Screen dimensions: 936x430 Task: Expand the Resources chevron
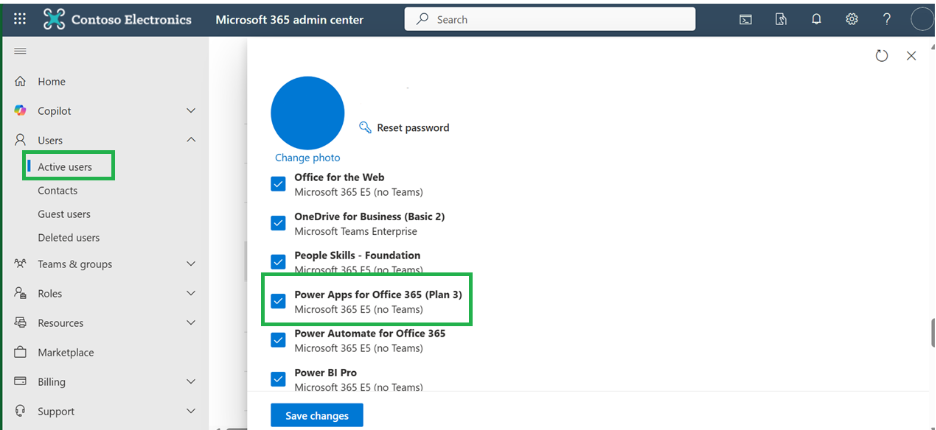tap(191, 322)
